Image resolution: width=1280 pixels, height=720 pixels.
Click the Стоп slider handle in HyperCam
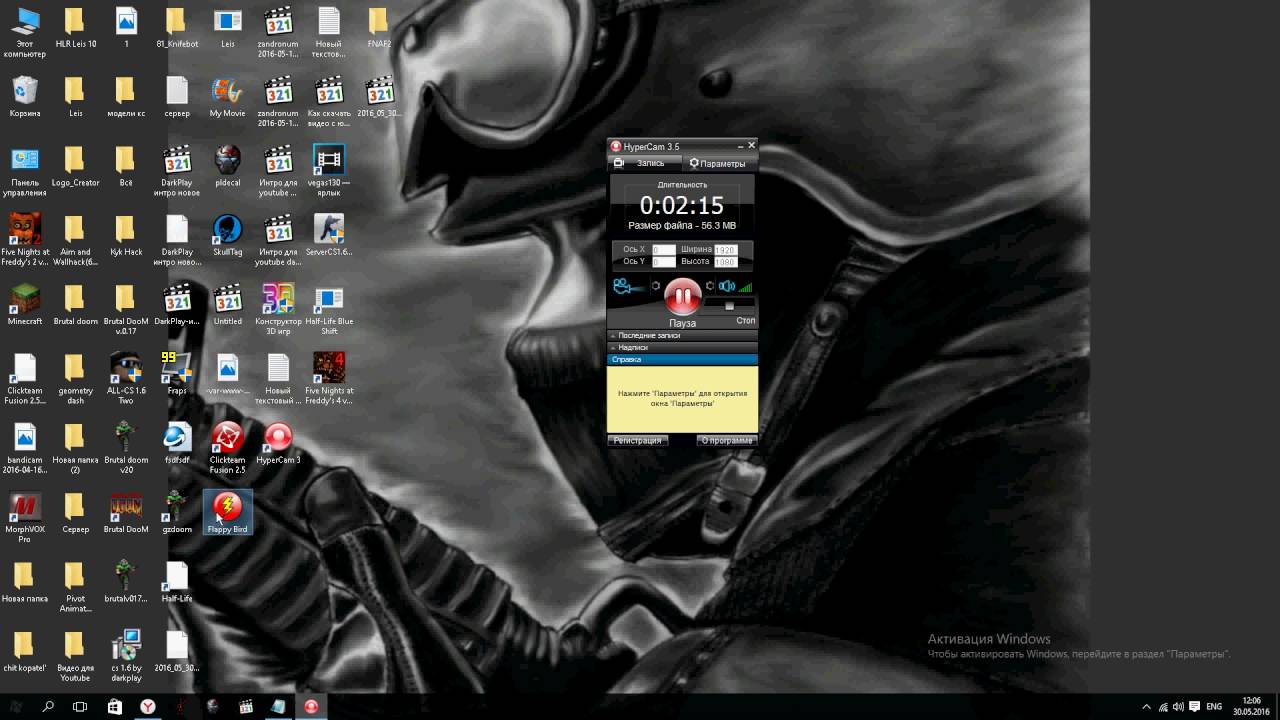pos(730,306)
